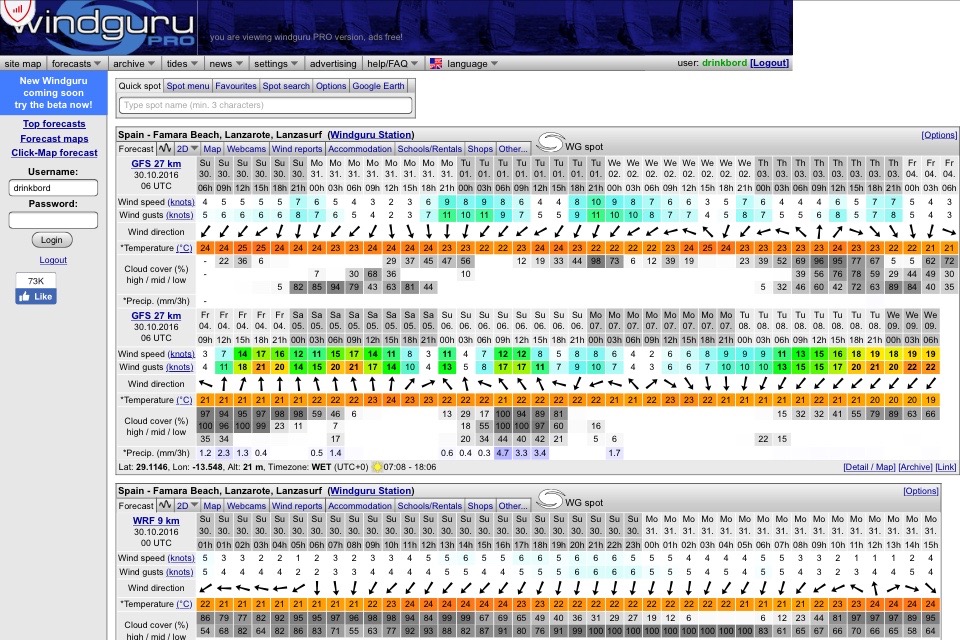Focus the spot name search field
This screenshot has width=960, height=640.
265,105
